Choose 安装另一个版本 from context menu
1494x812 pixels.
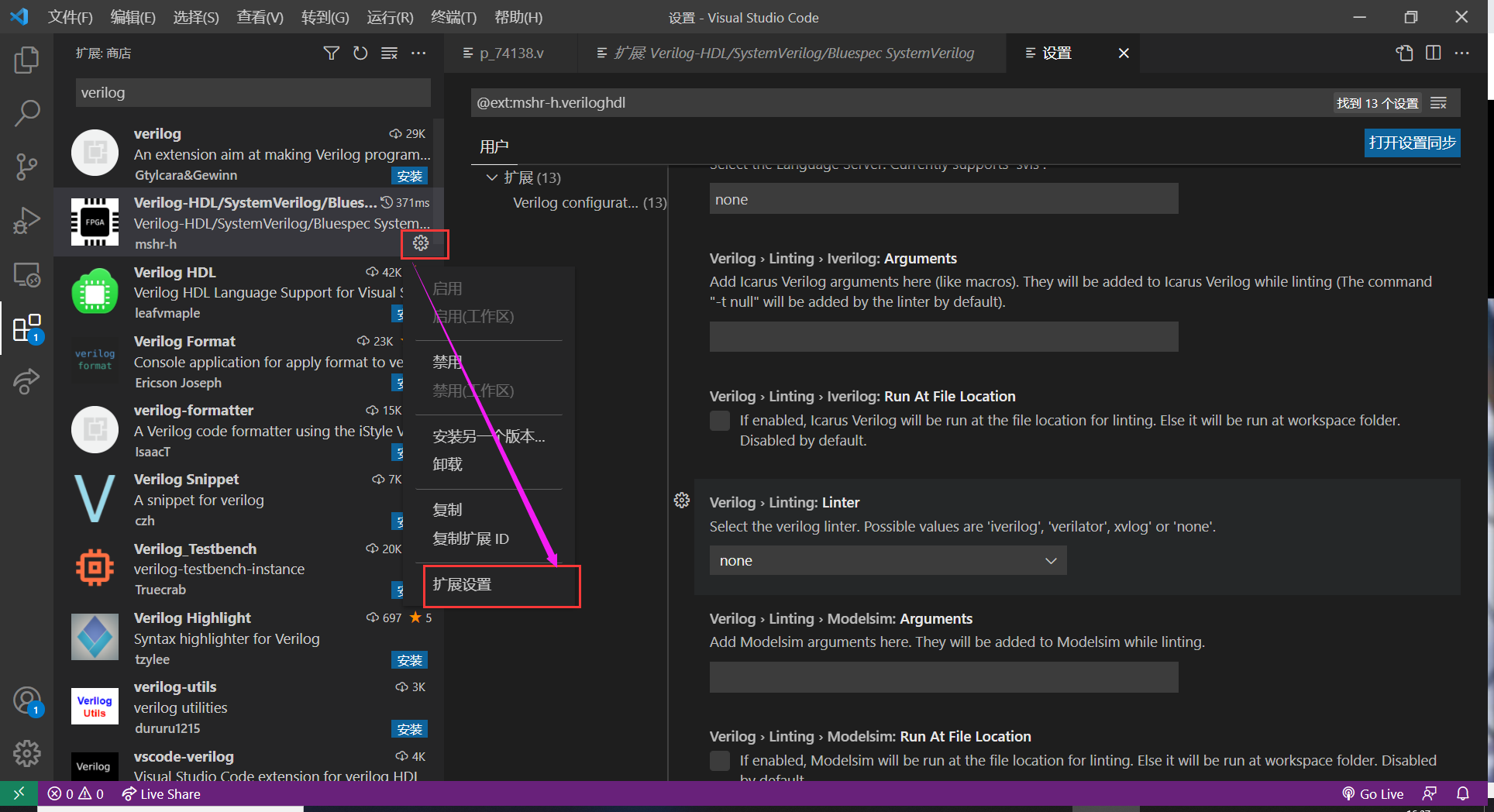(488, 436)
